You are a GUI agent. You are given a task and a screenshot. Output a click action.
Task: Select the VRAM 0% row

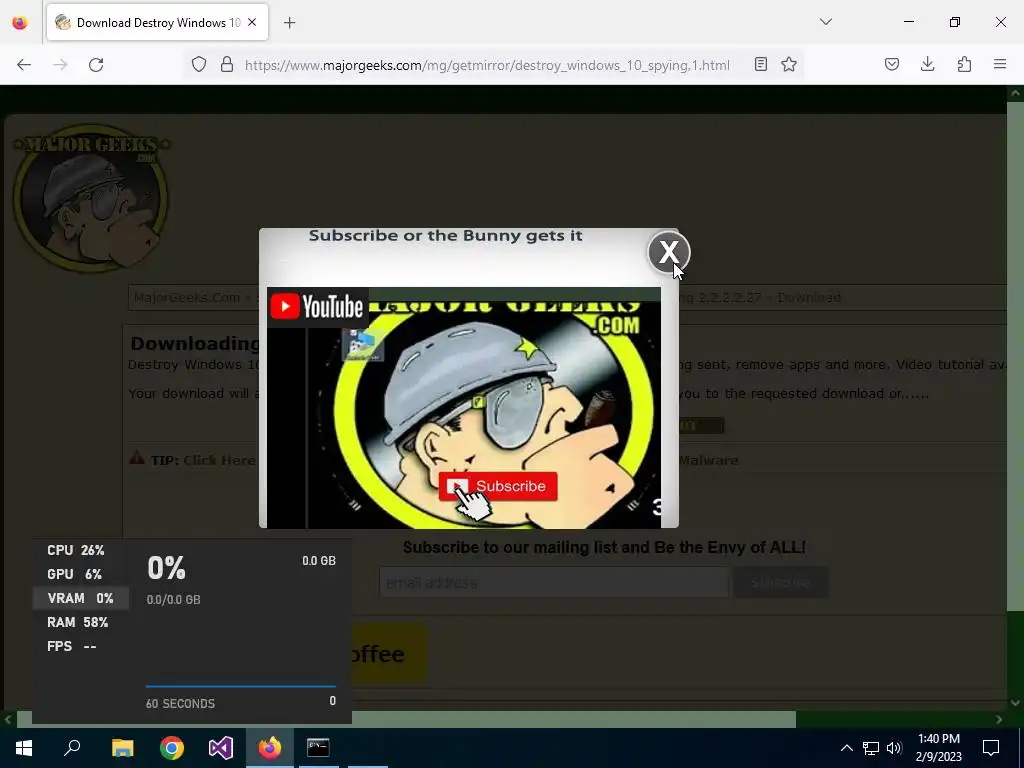coord(81,598)
